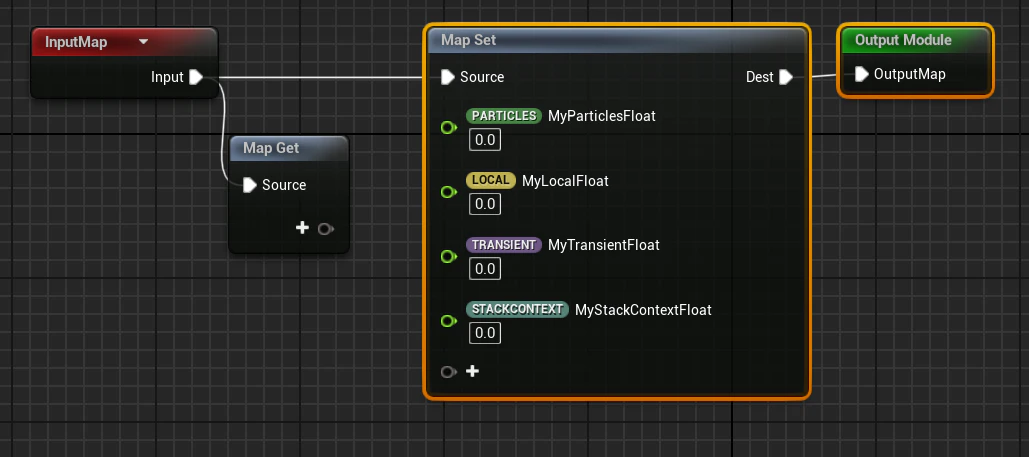Click the OutputMap input pin on Output Module
Viewport: 1029px width, 457px height.
tap(862, 74)
